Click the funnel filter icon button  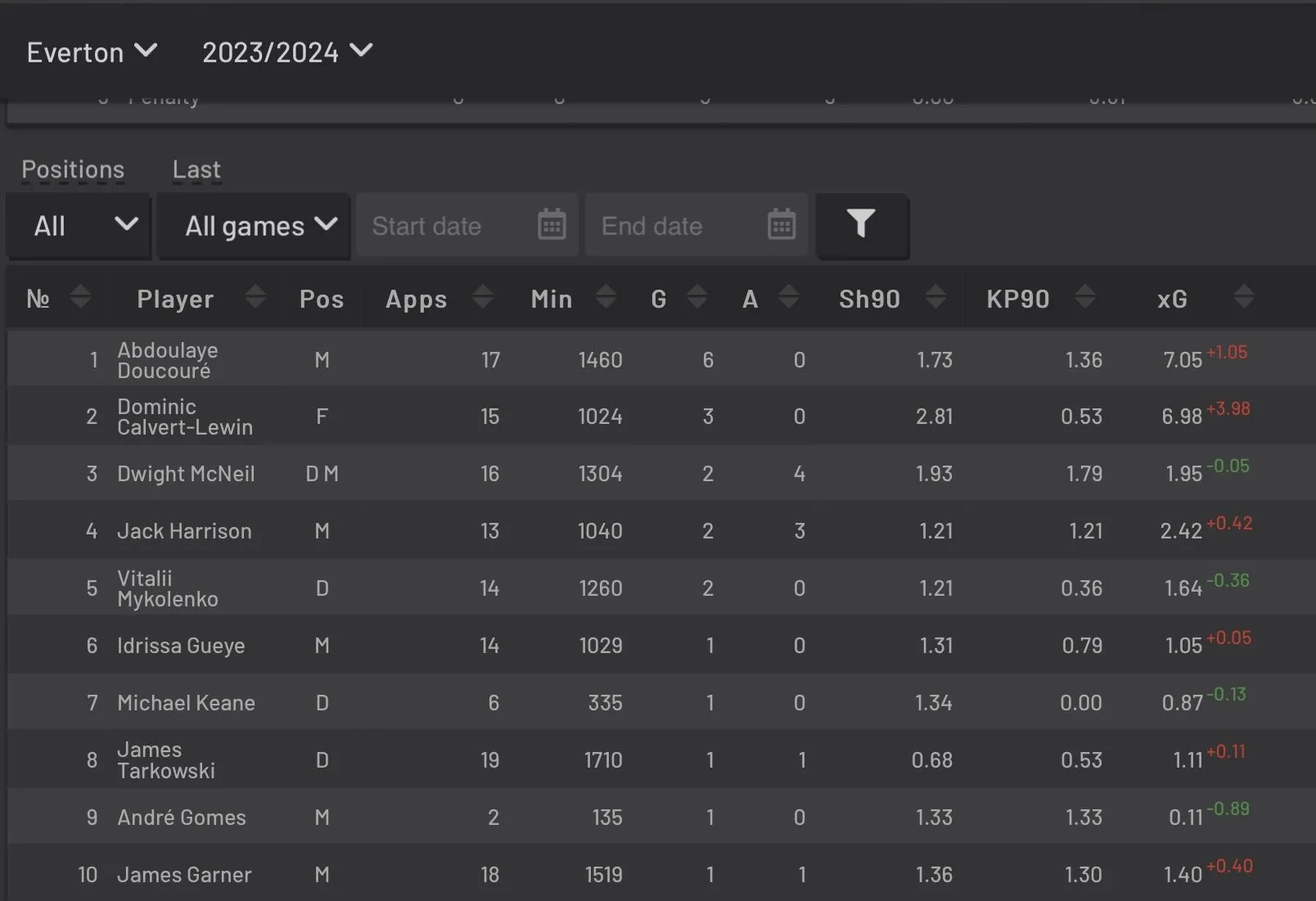click(x=862, y=225)
